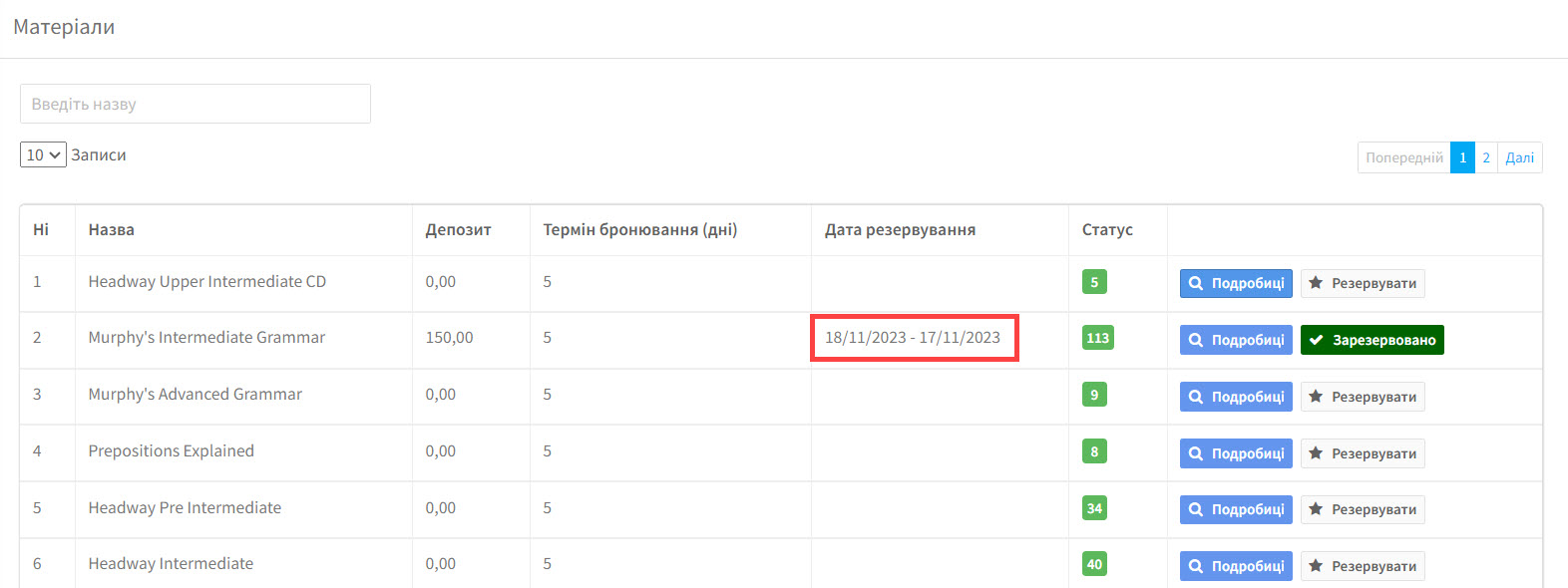Select pagination page 1
This screenshot has height=588, width=1568.
tap(1462, 157)
